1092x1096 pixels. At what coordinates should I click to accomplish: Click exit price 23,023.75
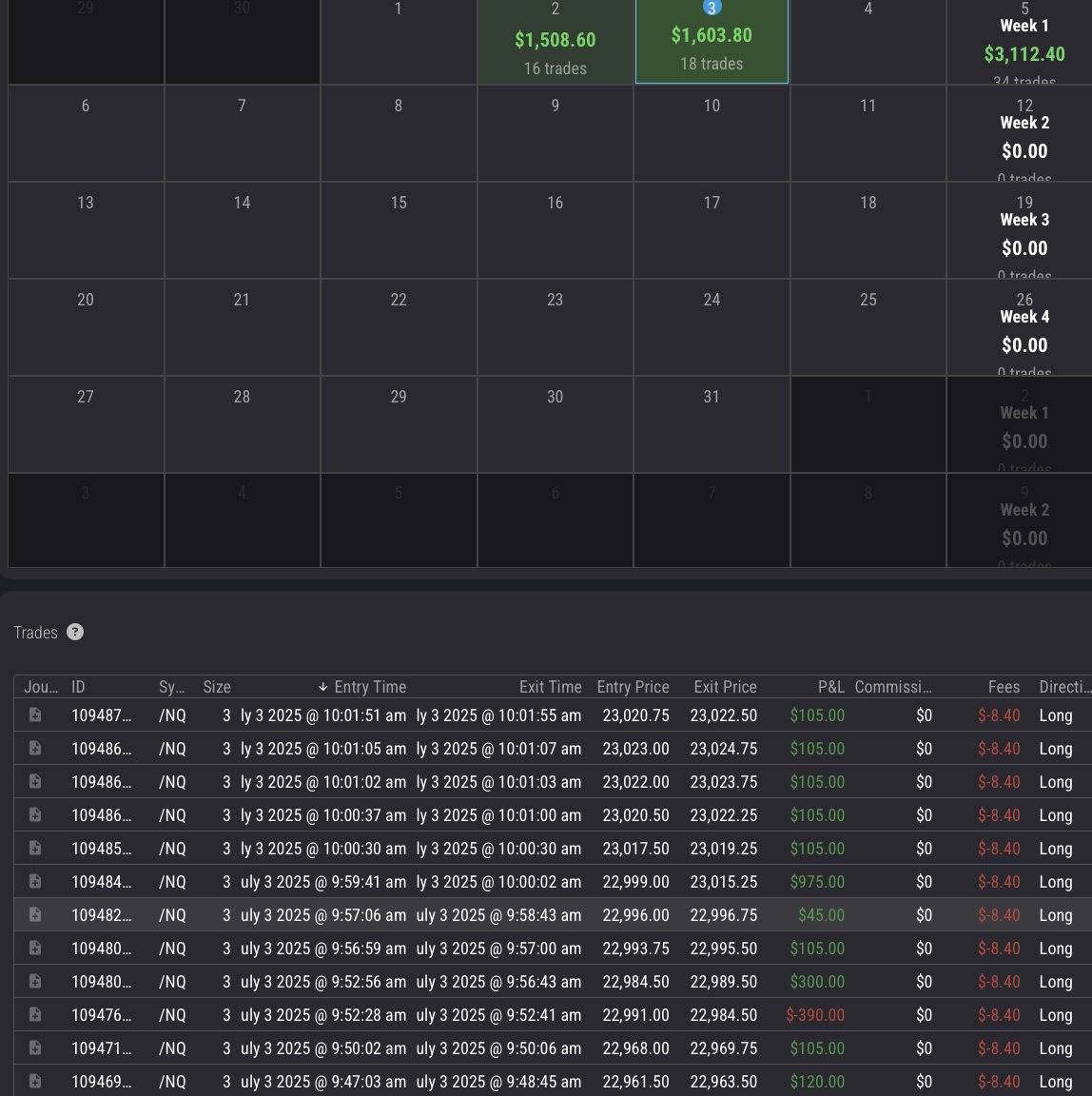click(x=724, y=781)
